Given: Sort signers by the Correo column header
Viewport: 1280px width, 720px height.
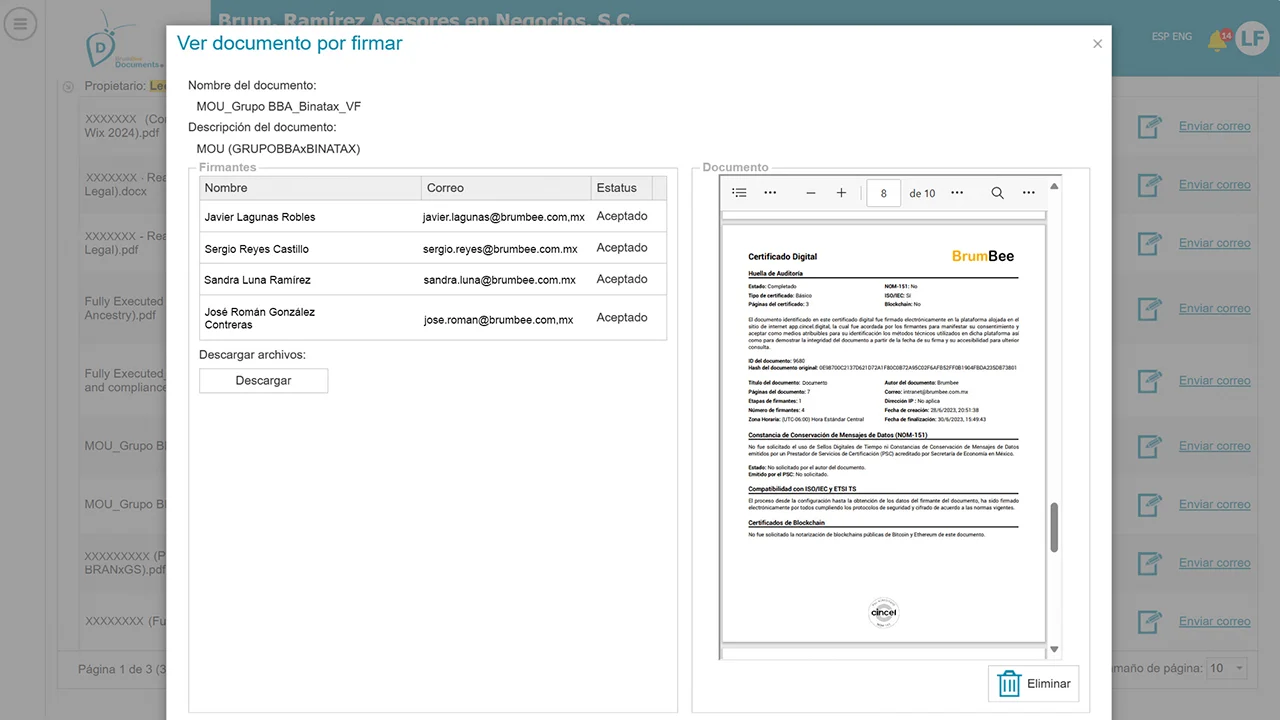Looking at the screenshot, I should (x=506, y=188).
